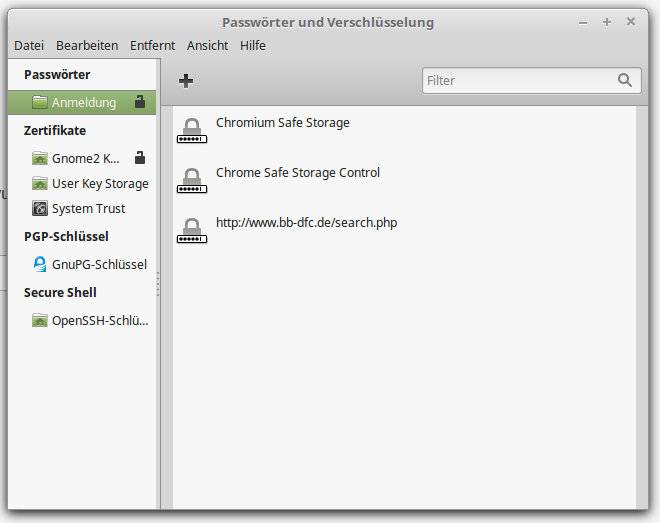The width and height of the screenshot is (660, 523).
Task: Select the Anmeldung keyring
Action: click(x=83, y=102)
